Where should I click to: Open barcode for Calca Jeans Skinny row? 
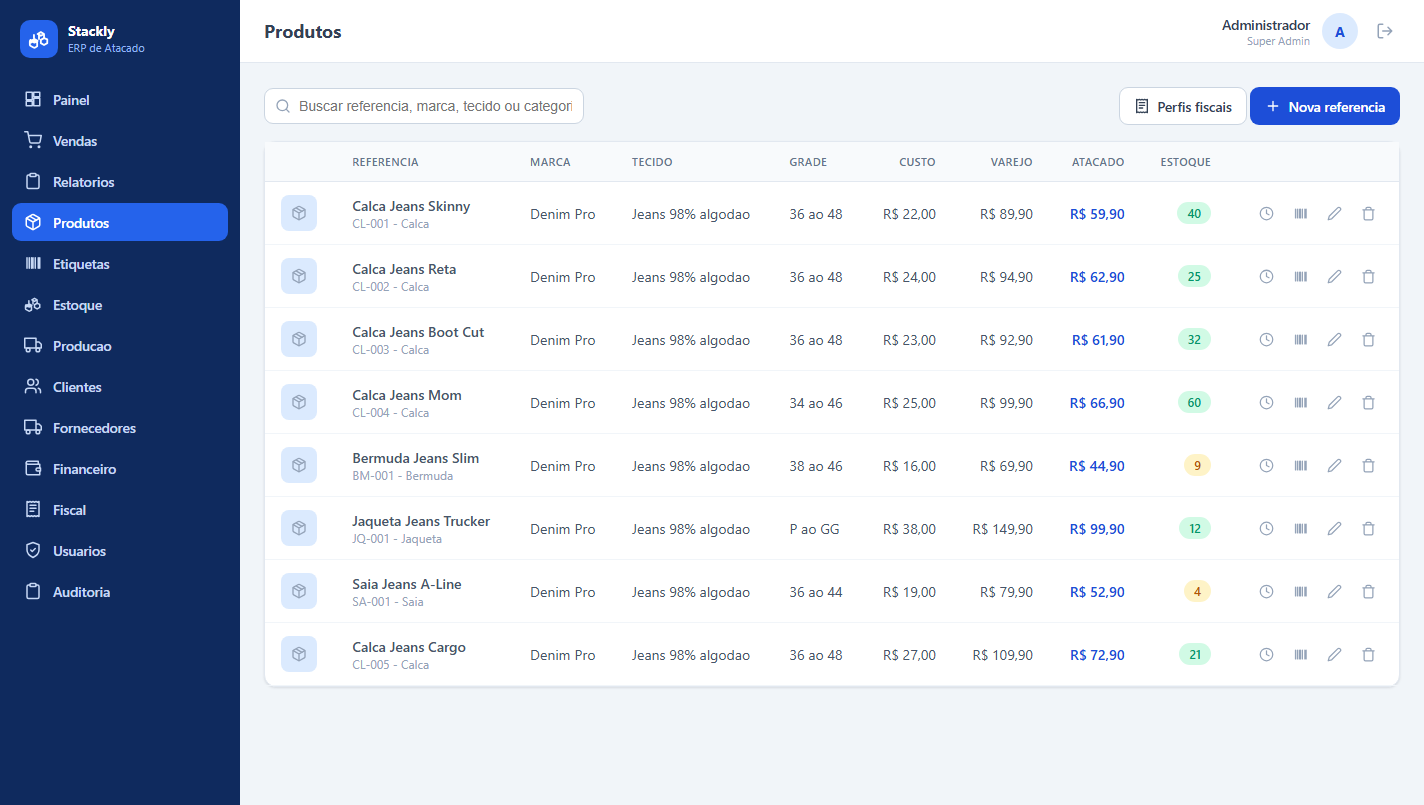pyautogui.click(x=1300, y=213)
